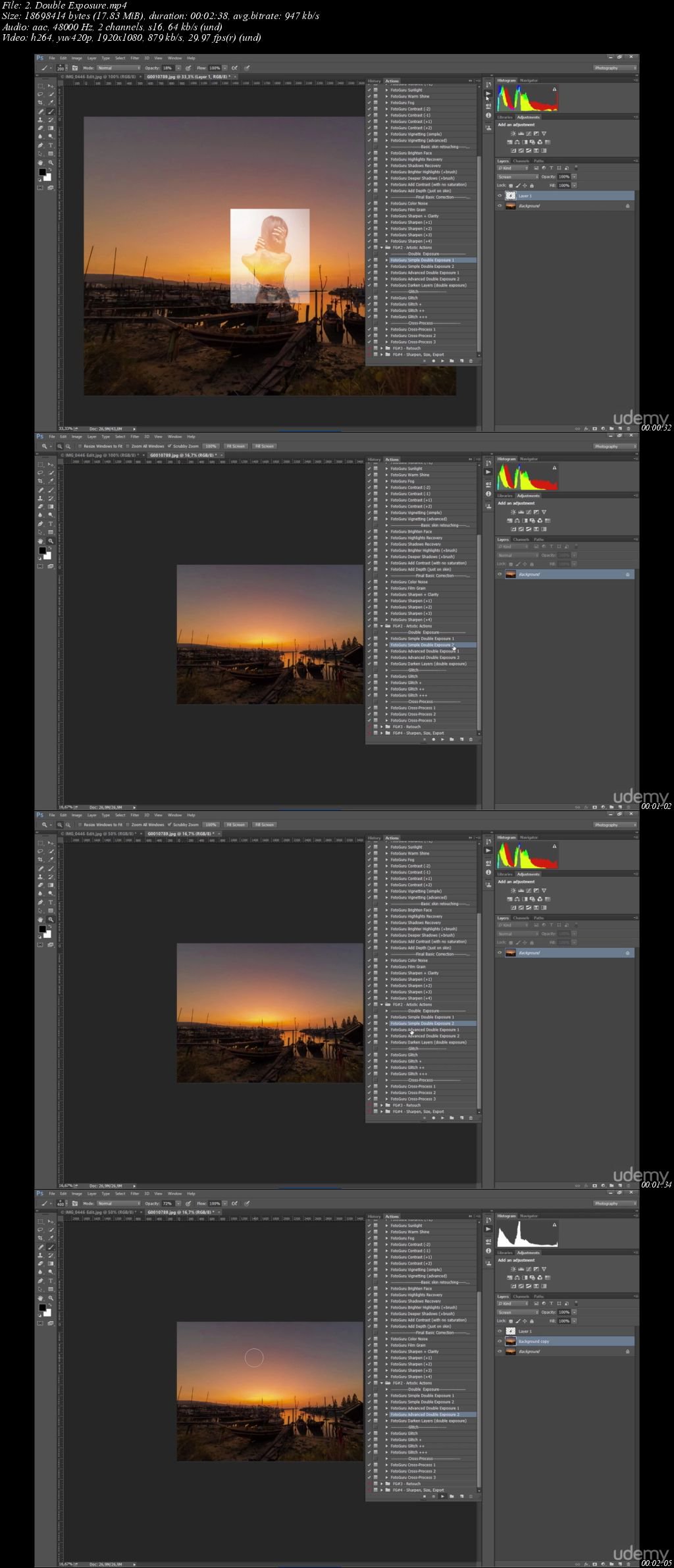Viewport: 674px width, 1568px height.
Task: Enable airbrush icon next to Flow, 00:00:32 frame
Action: [233, 68]
